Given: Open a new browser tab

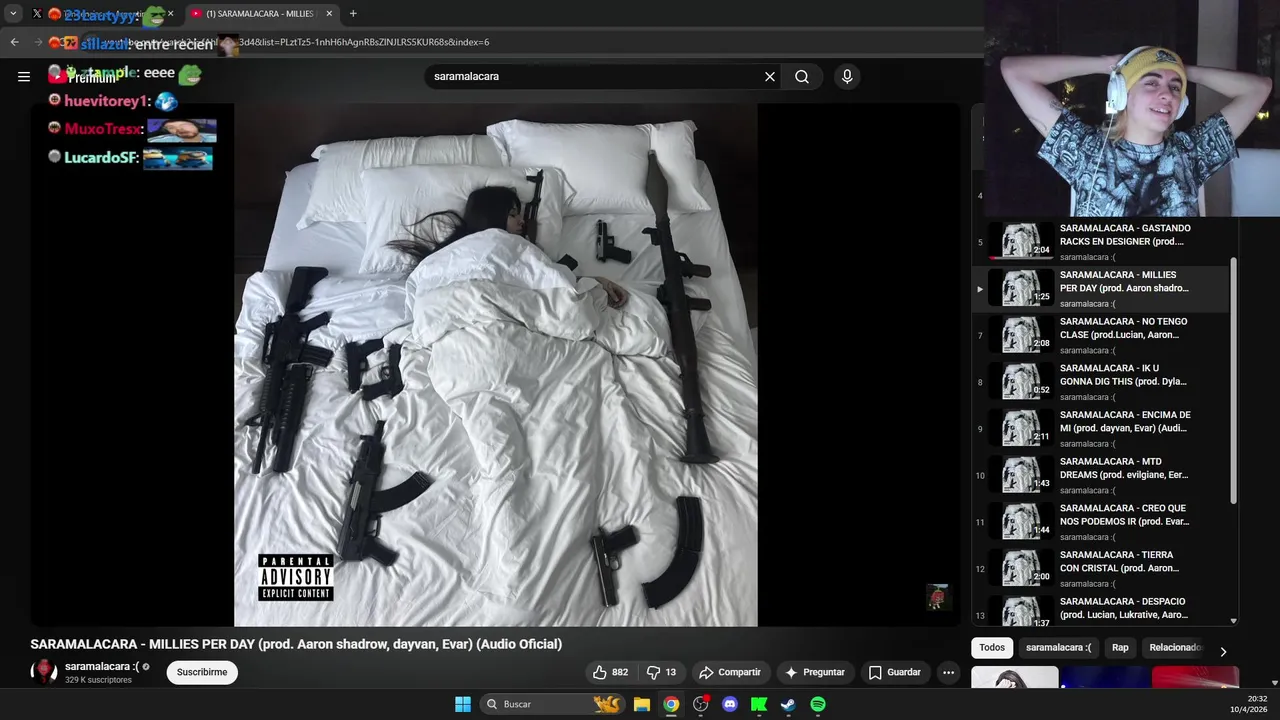Looking at the screenshot, I should click(x=353, y=14).
